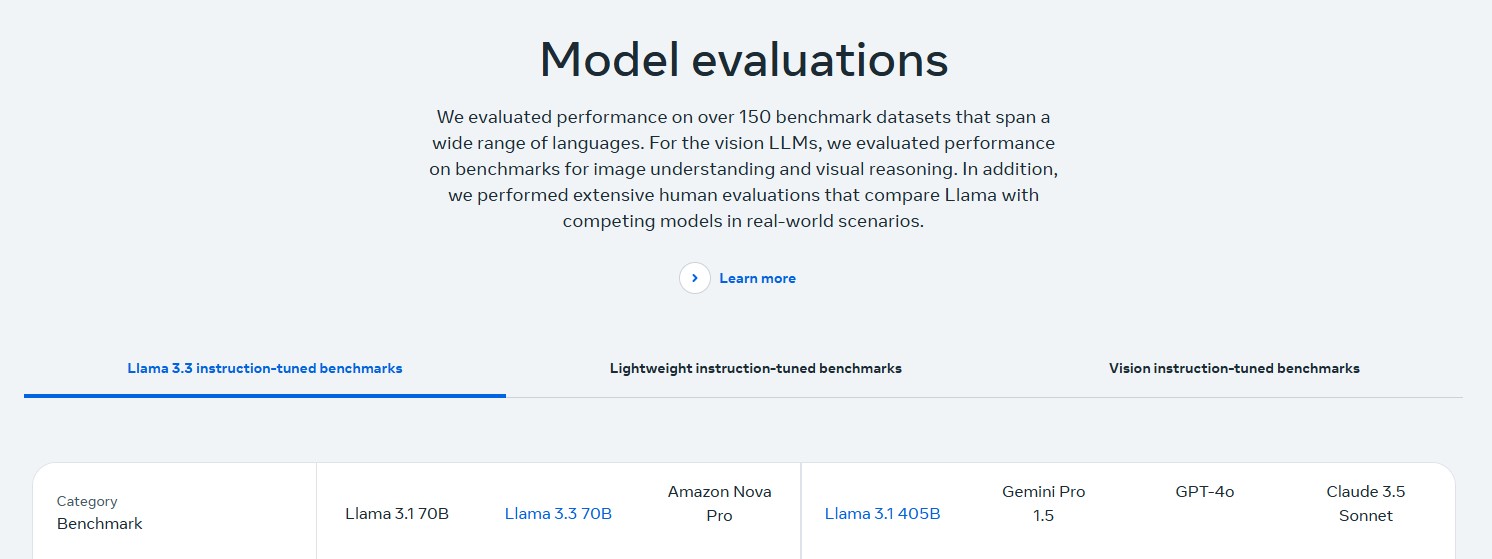The height and width of the screenshot is (559, 1492).
Task: Click the Model evaluations heading
Action: tap(744, 59)
